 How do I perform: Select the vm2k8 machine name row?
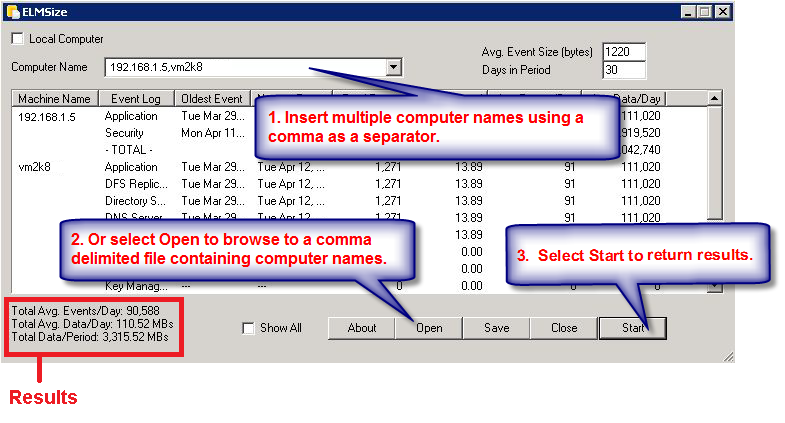[x=34, y=167]
